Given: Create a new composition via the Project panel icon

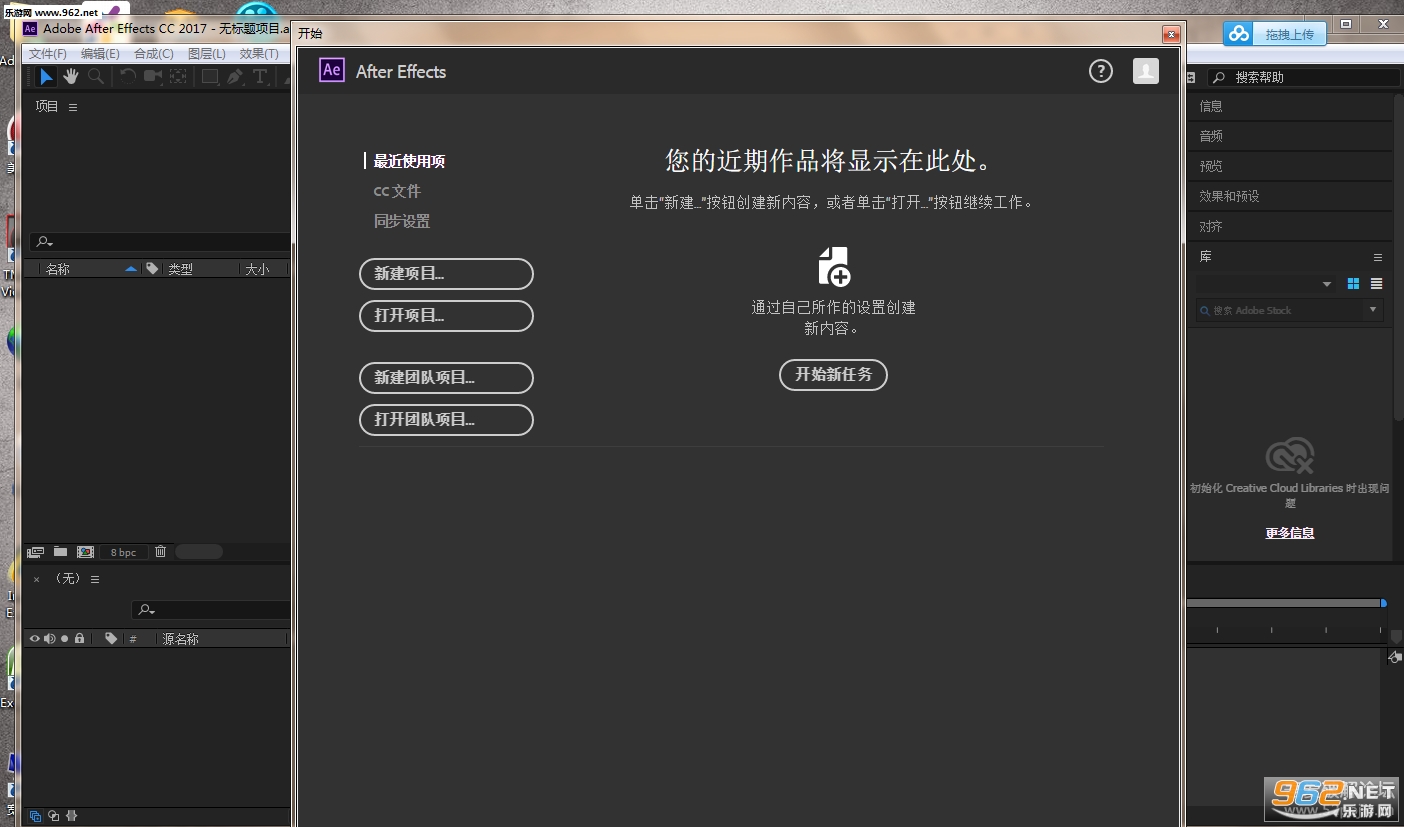Looking at the screenshot, I should tap(85, 551).
